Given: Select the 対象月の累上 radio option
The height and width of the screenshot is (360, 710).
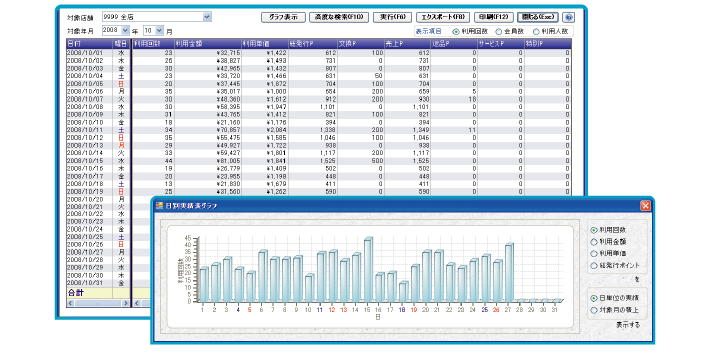Looking at the screenshot, I should (594, 310).
